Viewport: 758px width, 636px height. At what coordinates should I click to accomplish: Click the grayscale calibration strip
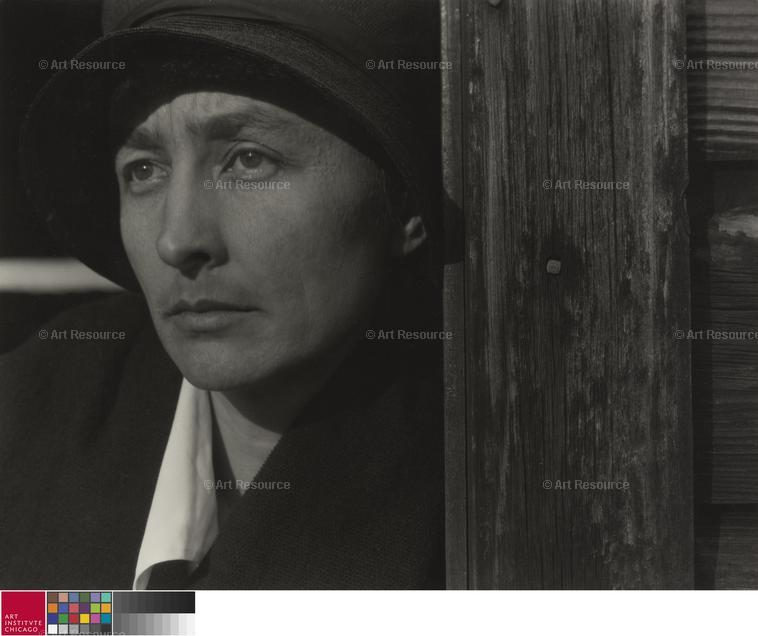click(x=154, y=613)
